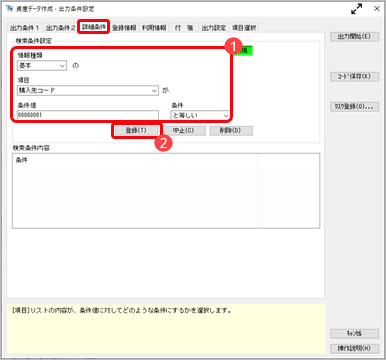The width and height of the screenshot is (386, 360).
Task: Select the 詳細条件 tab
Action: coord(94,27)
